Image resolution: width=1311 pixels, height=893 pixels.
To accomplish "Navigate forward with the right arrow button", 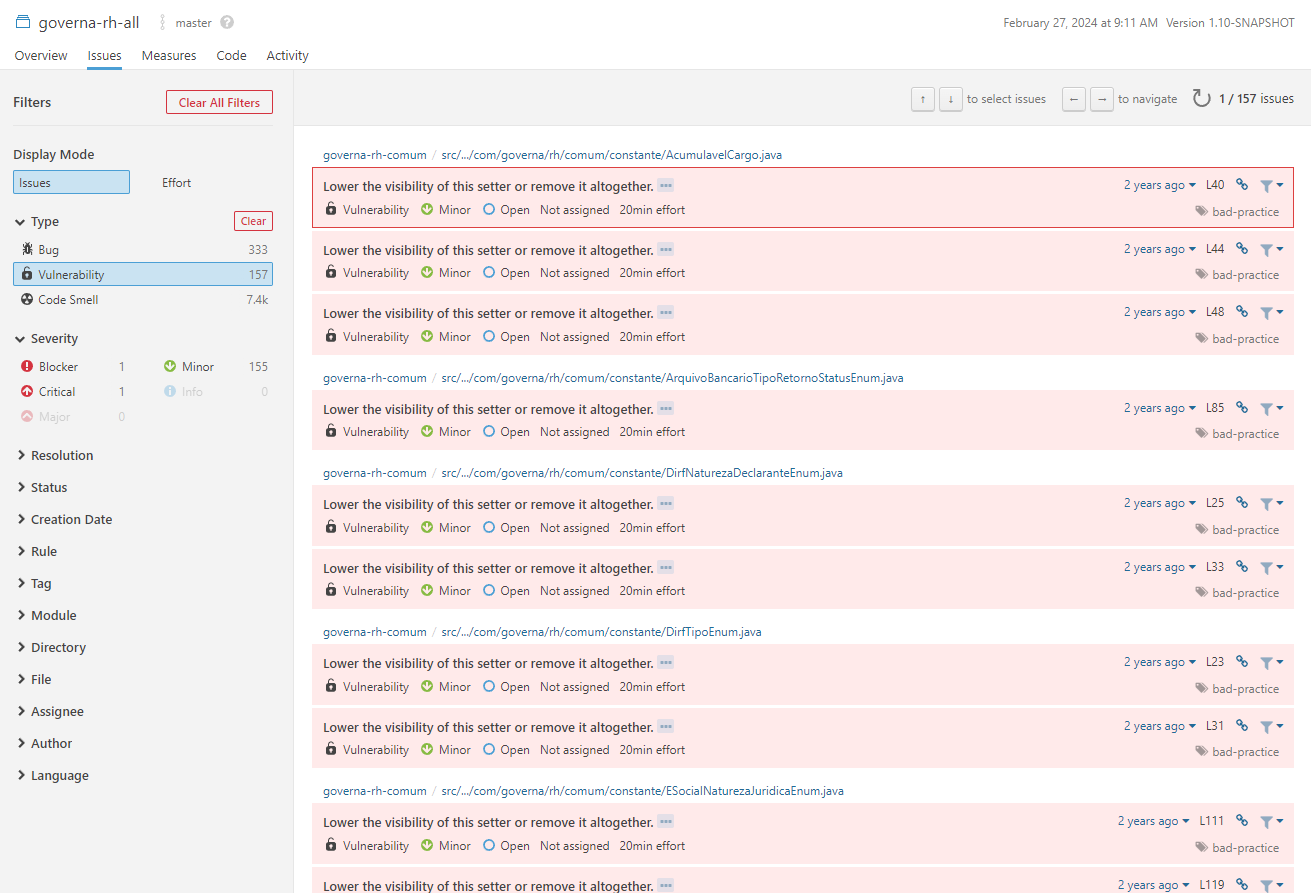I will point(1101,99).
